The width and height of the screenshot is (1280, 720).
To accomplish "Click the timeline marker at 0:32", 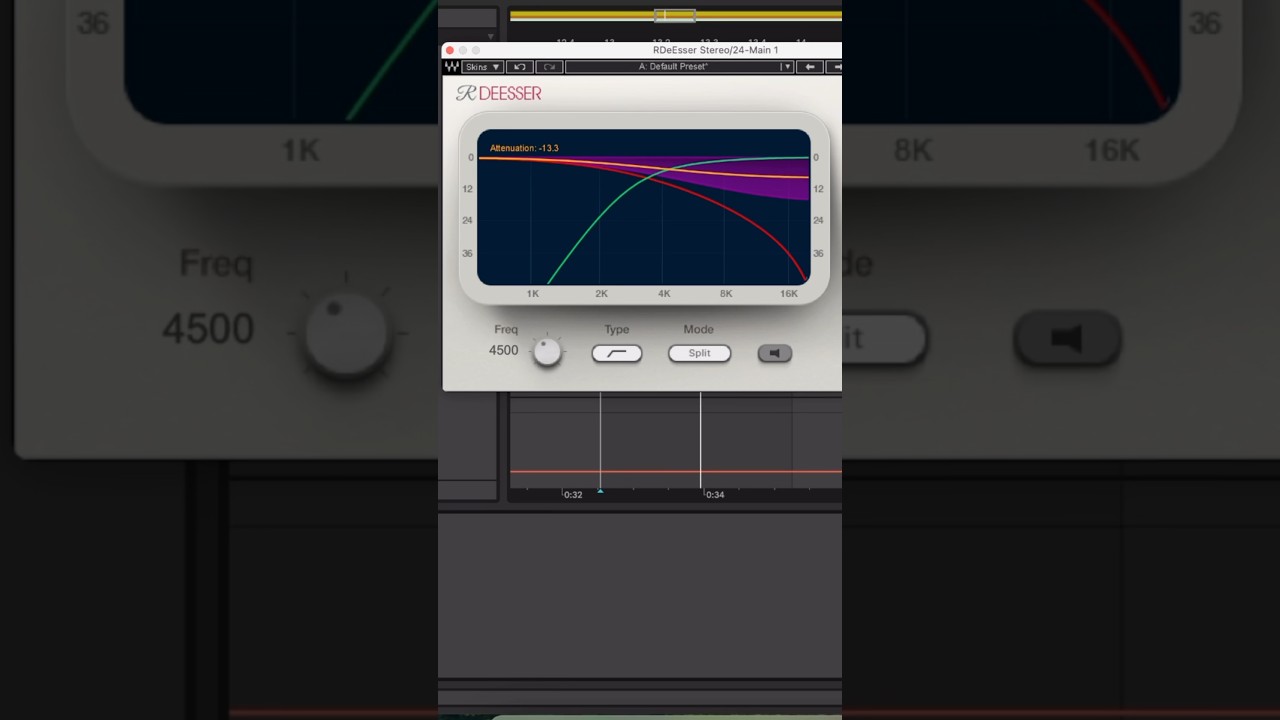I will 572,494.
